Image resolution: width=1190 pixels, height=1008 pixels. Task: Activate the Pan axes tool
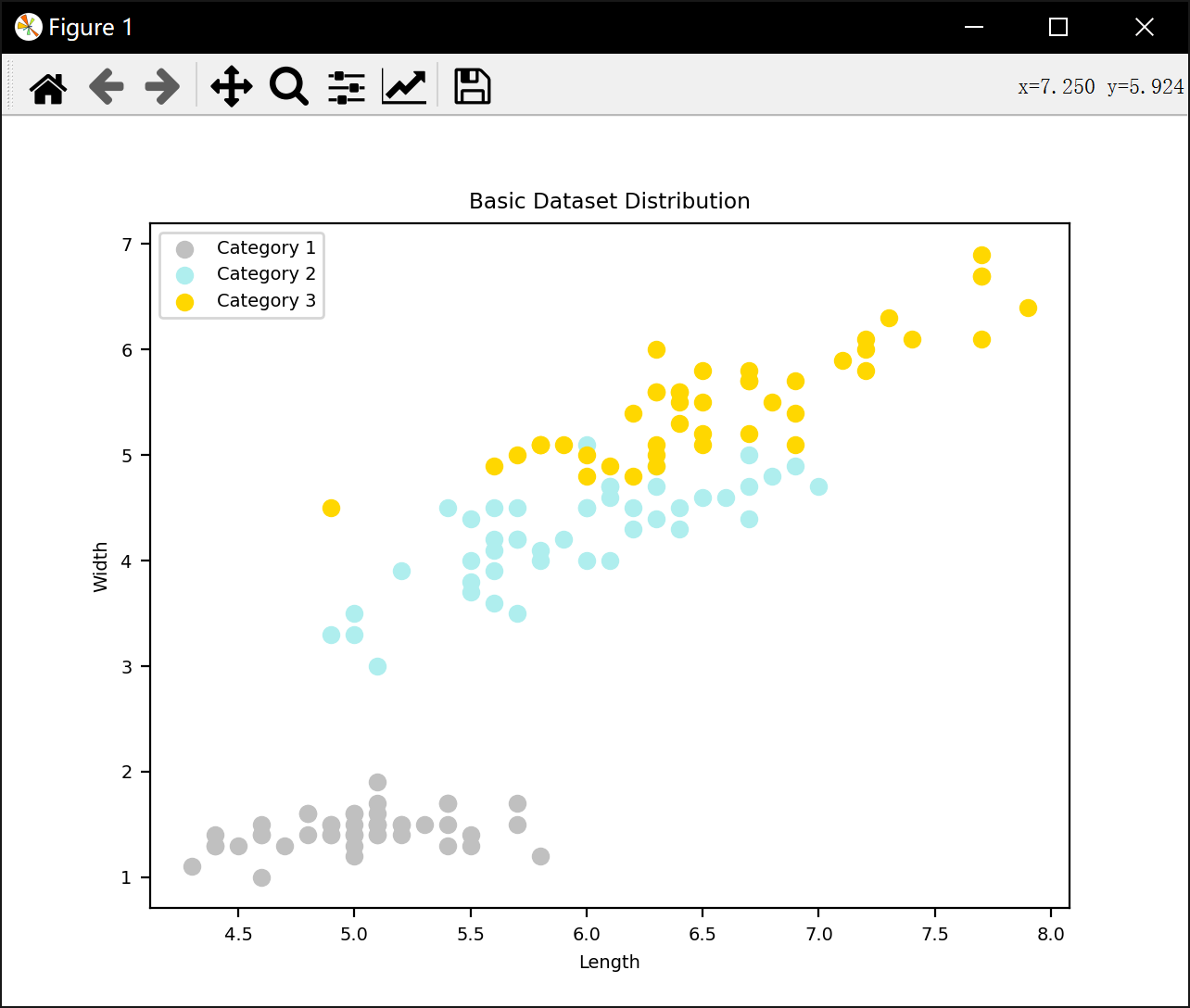coord(232,86)
